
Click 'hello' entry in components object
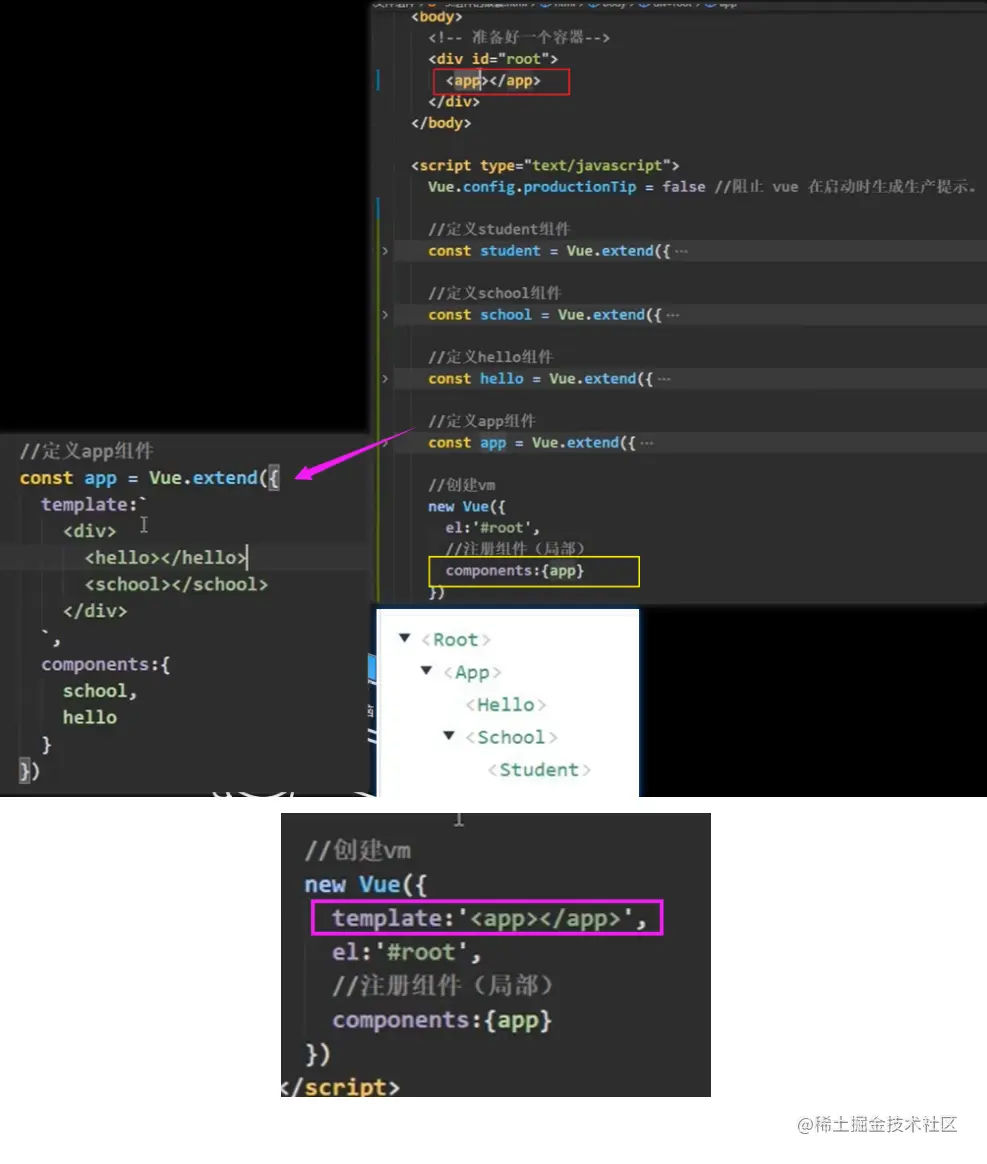(x=90, y=718)
